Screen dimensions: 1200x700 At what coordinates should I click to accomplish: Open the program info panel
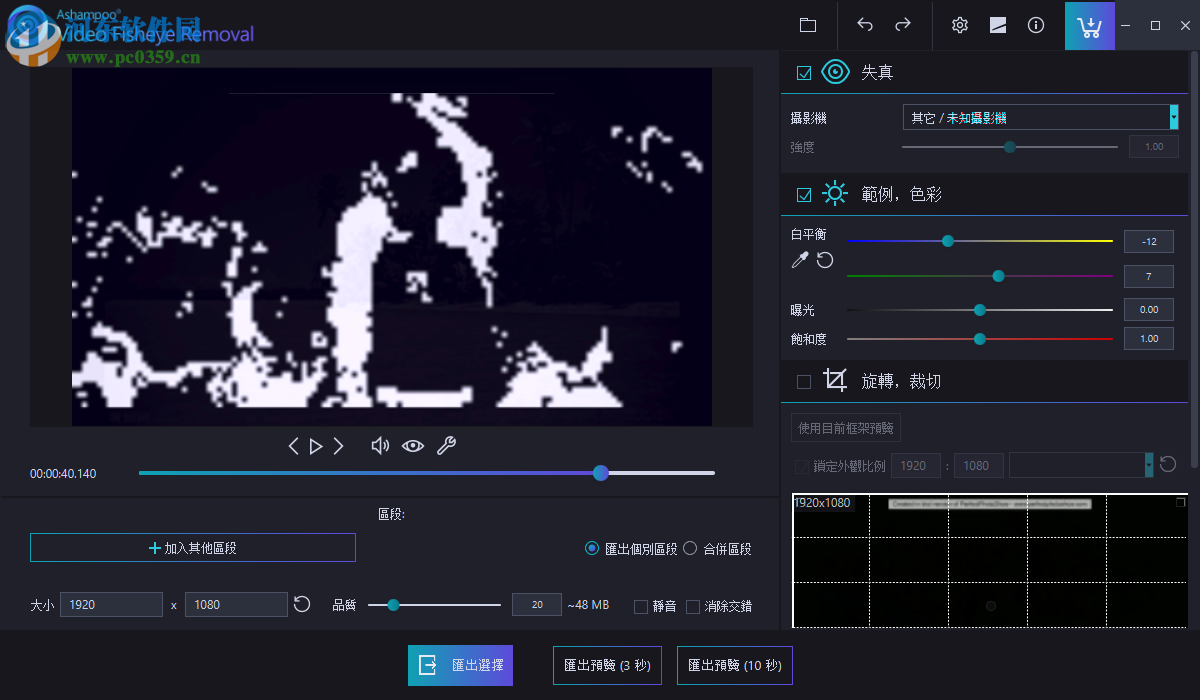(x=1035, y=25)
